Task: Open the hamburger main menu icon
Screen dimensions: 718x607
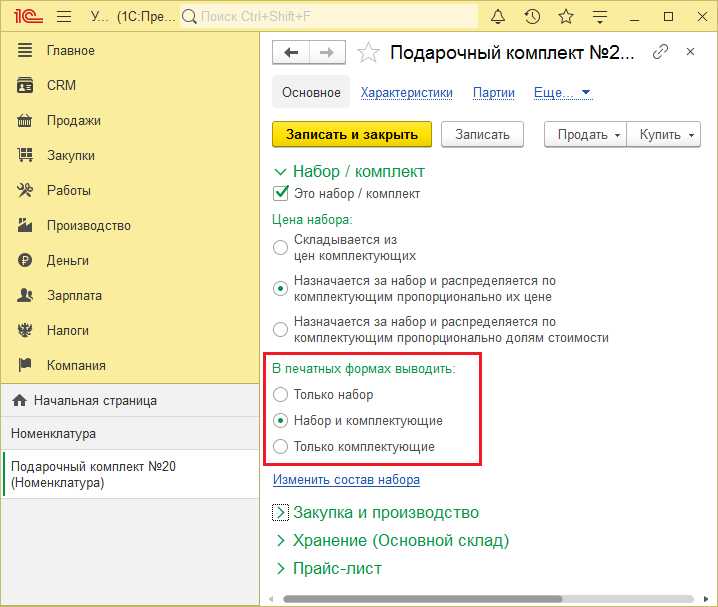Action: tap(64, 17)
